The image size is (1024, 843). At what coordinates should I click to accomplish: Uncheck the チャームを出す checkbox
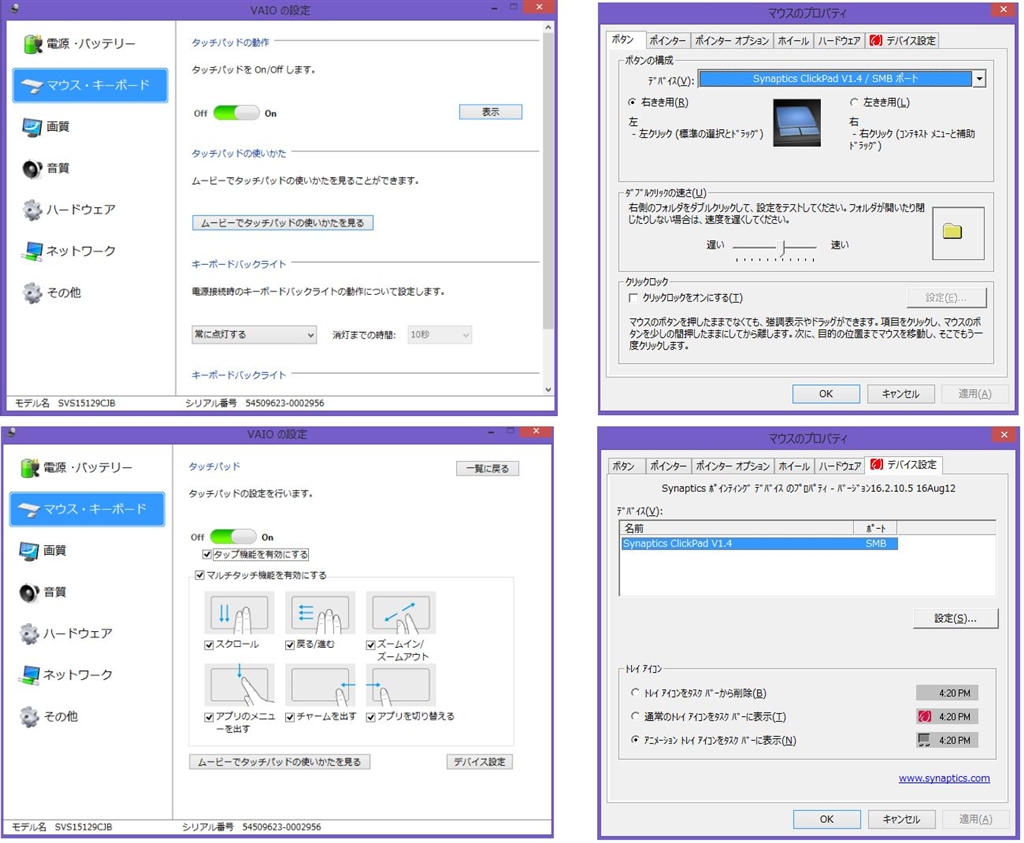click(290, 717)
